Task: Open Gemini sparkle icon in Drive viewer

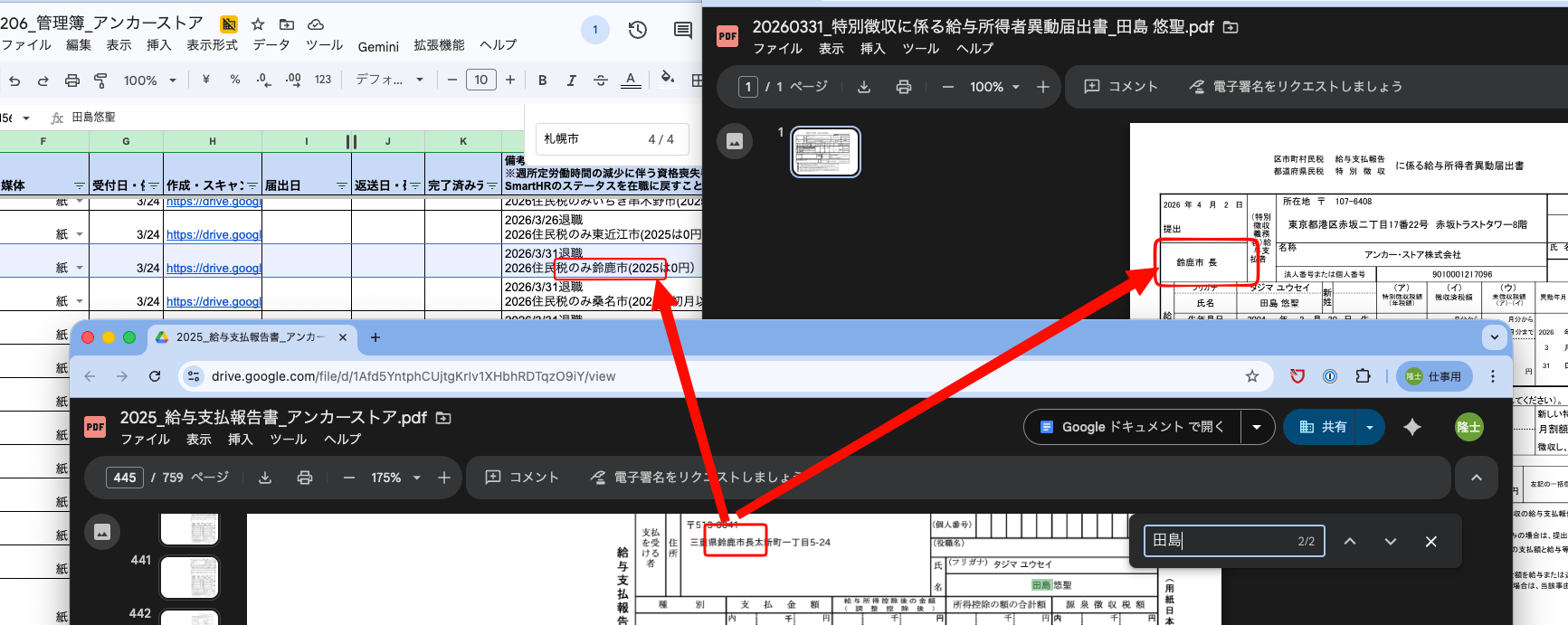Action: point(1412,427)
